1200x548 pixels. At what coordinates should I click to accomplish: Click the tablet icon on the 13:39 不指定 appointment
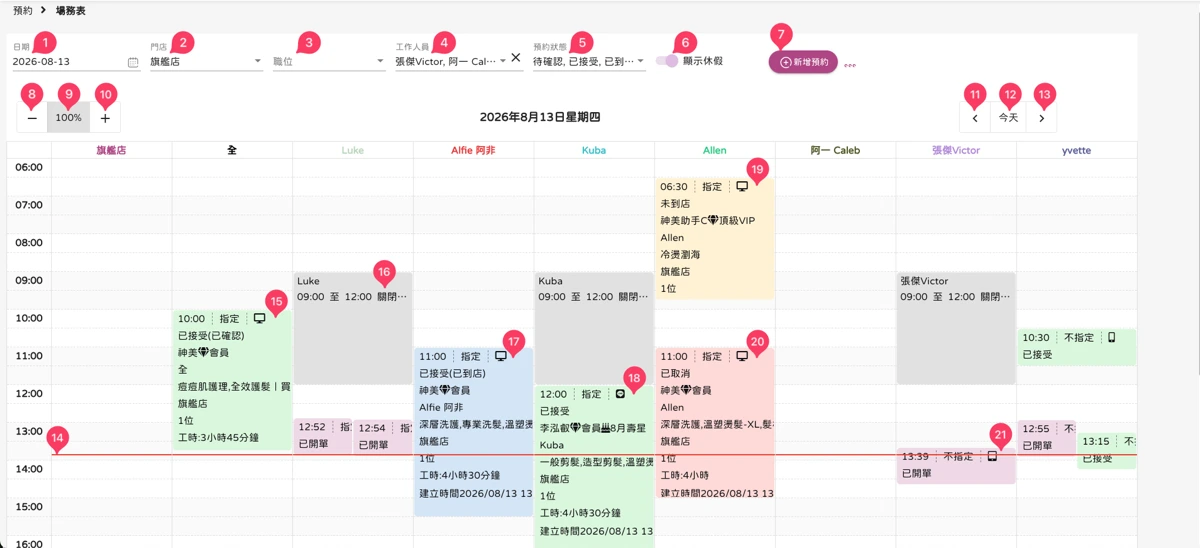pos(992,456)
